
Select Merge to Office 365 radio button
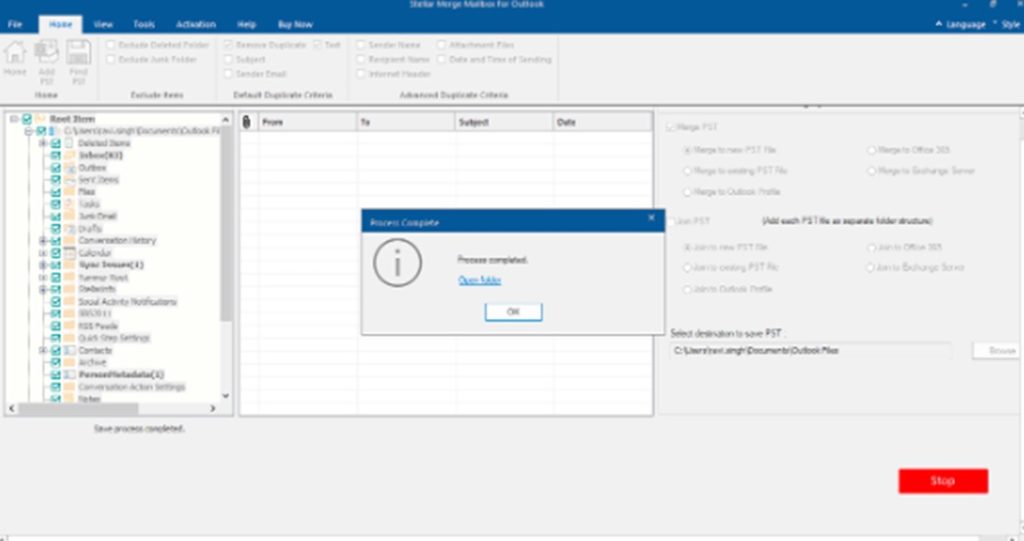click(871, 150)
